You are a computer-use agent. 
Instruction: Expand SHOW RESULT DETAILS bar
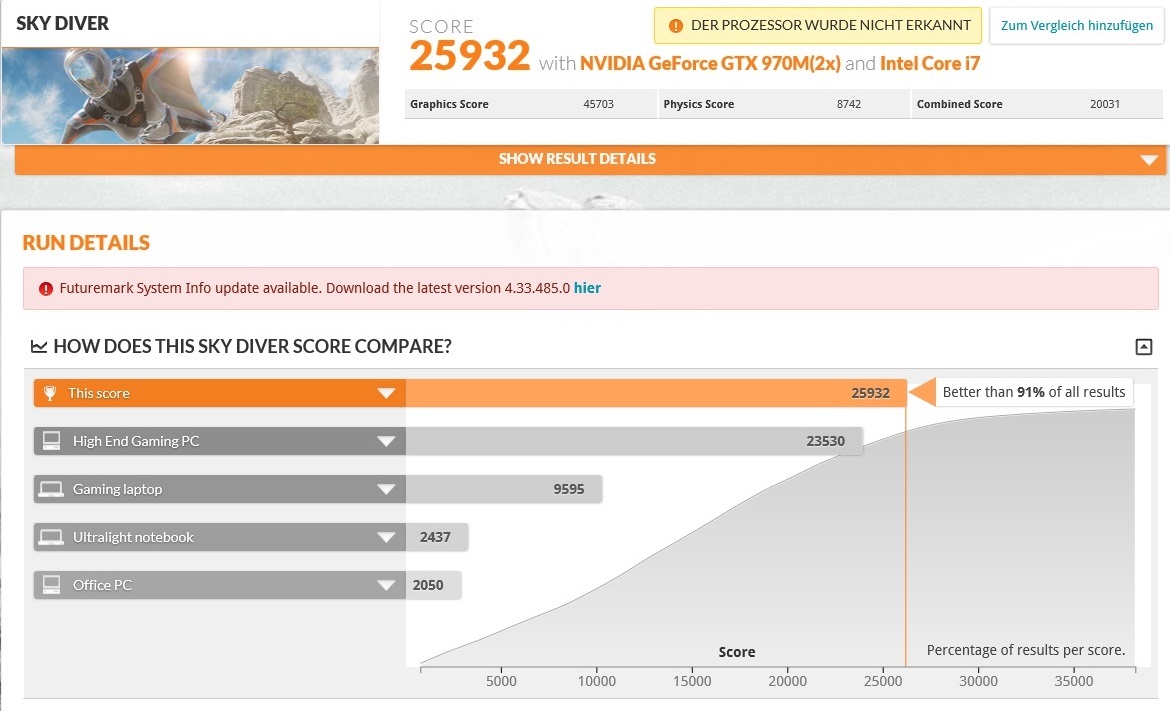[x=590, y=159]
